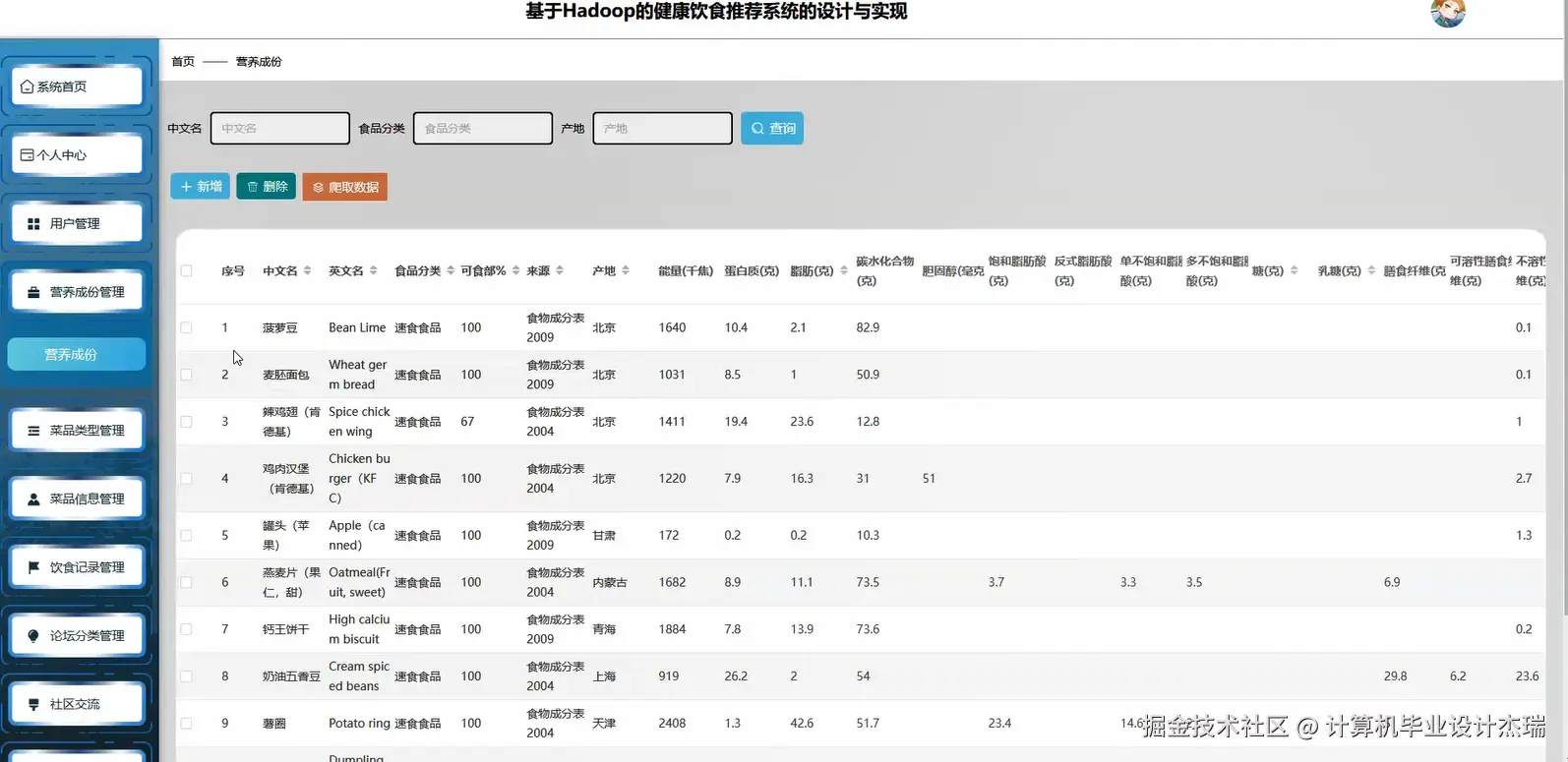Expand the 用户管理 menu
Screen dimensions: 1568x762
[77, 224]
